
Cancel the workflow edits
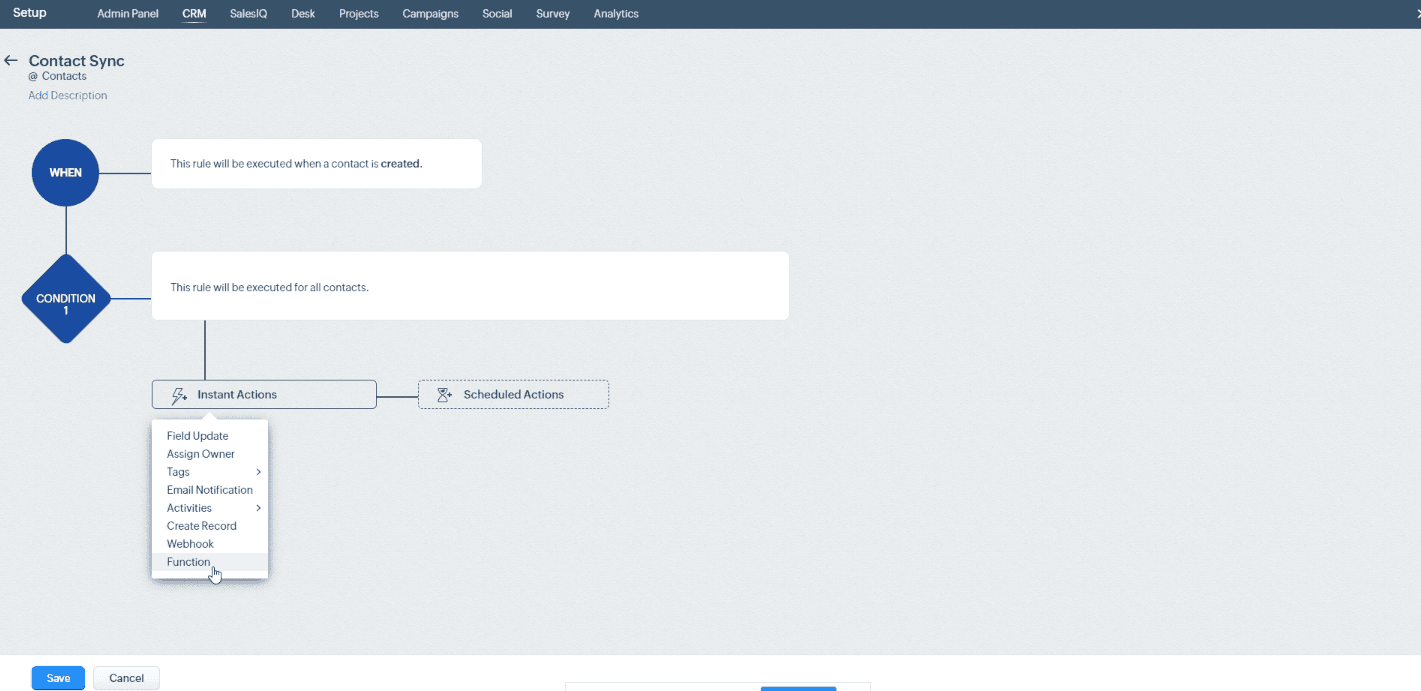coord(126,677)
